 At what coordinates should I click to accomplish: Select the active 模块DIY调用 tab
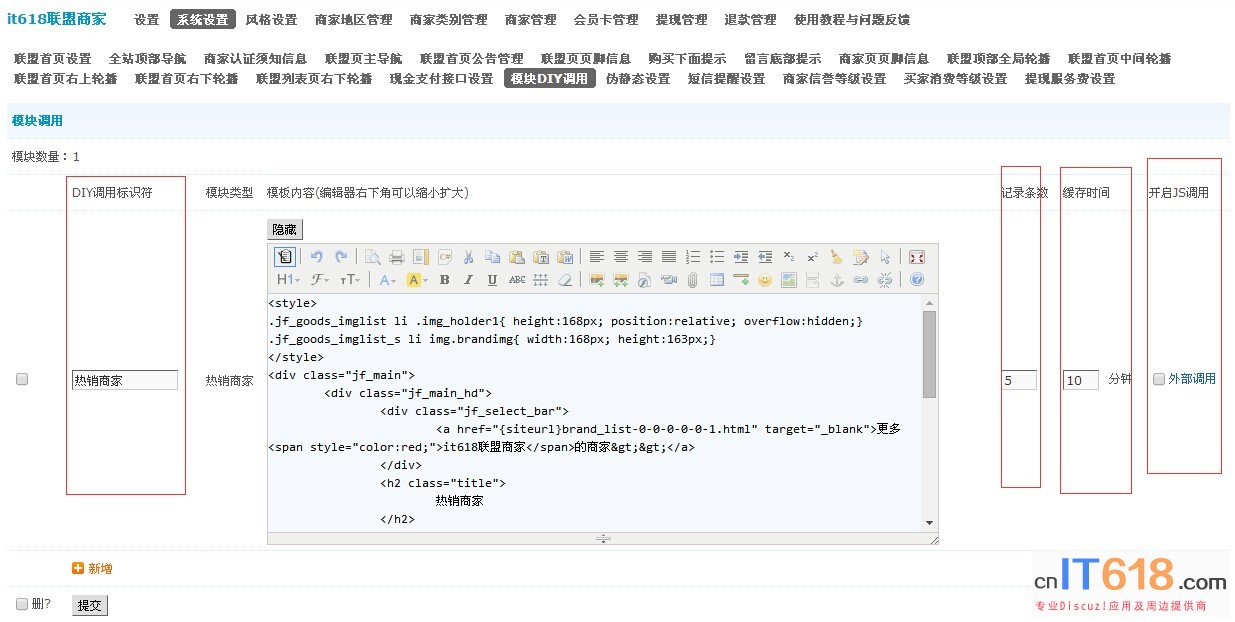click(549, 79)
